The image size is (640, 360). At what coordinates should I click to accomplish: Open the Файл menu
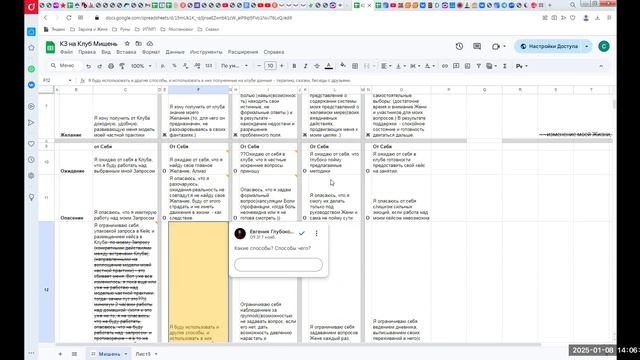pos(66,52)
